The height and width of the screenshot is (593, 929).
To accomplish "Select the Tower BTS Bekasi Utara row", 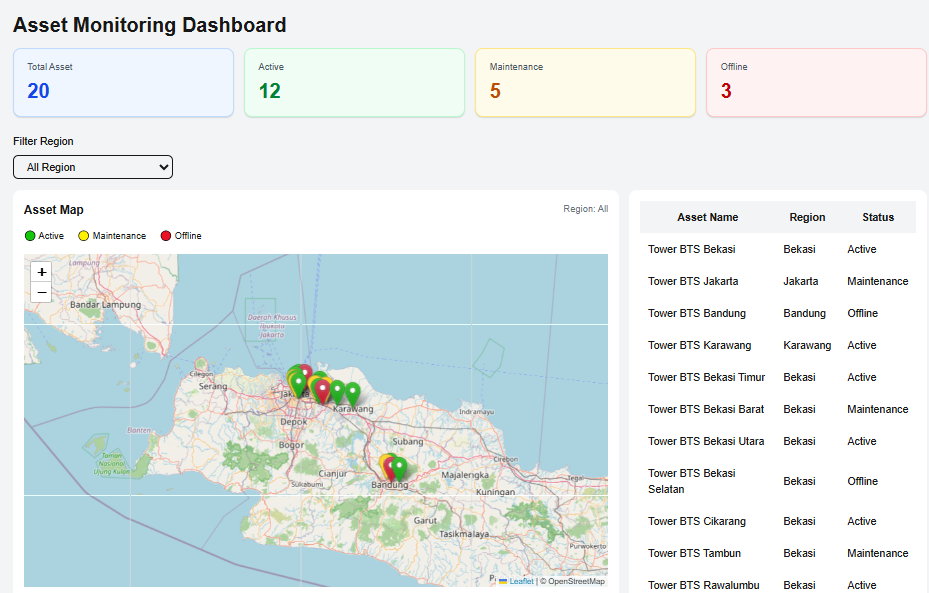I will point(778,441).
